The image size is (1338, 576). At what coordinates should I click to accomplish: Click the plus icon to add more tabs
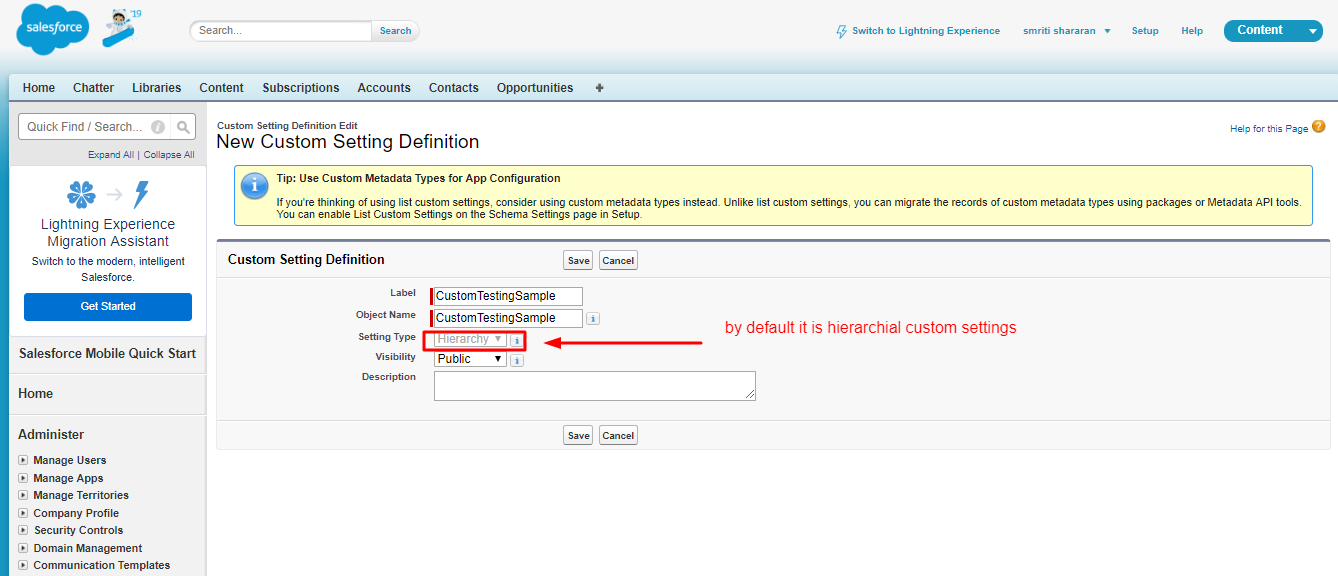(598, 88)
